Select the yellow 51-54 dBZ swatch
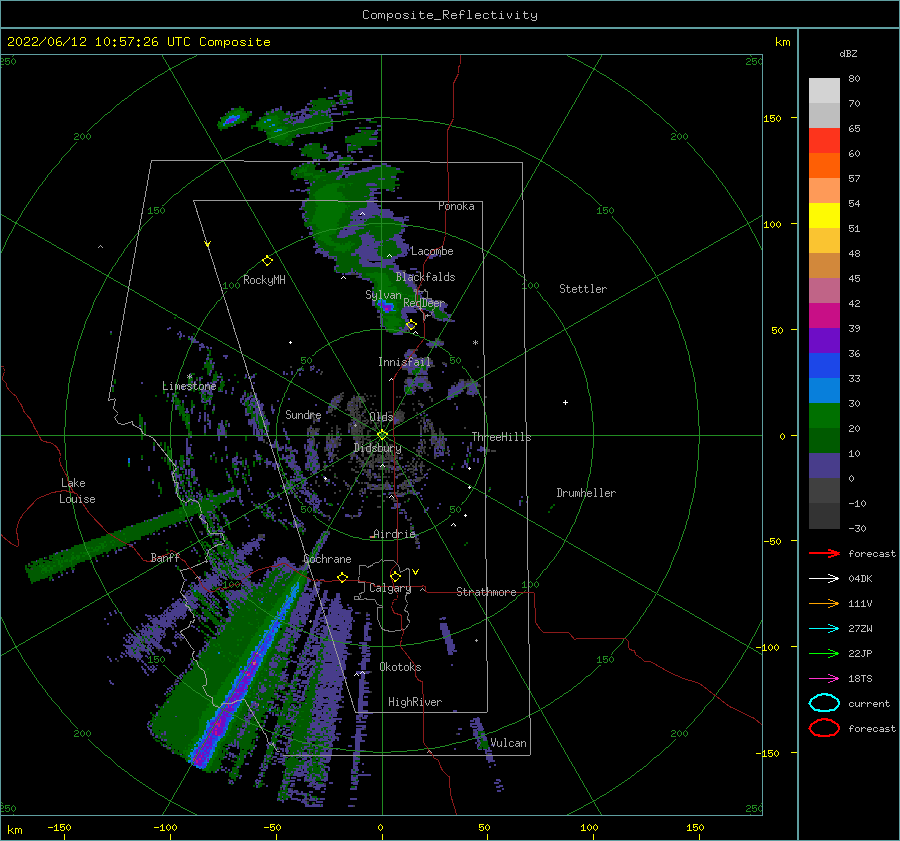 [824, 216]
